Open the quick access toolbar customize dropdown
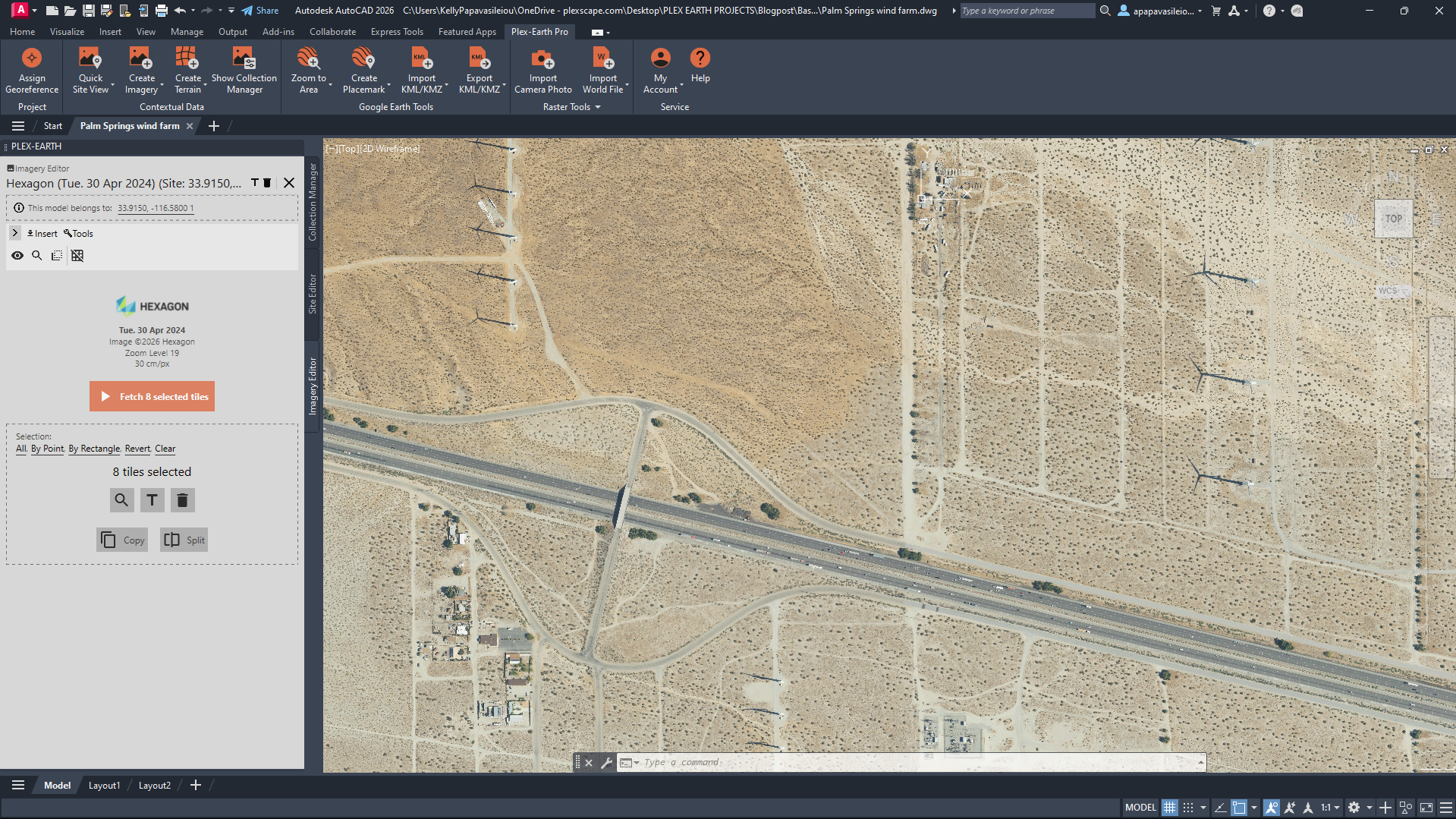The width and height of the screenshot is (1456, 819). pyautogui.click(x=231, y=11)
